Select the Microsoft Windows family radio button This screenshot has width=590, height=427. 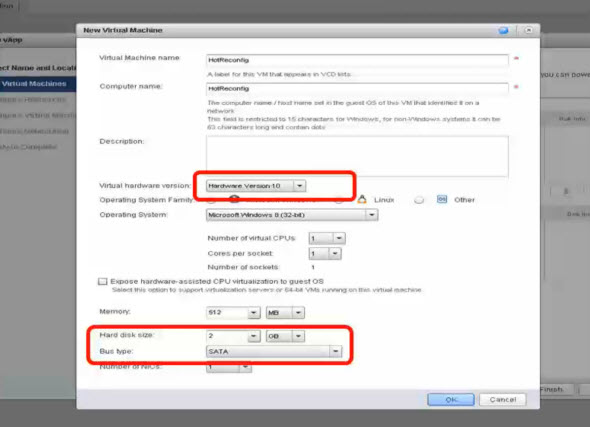click(x=211, y=200)
